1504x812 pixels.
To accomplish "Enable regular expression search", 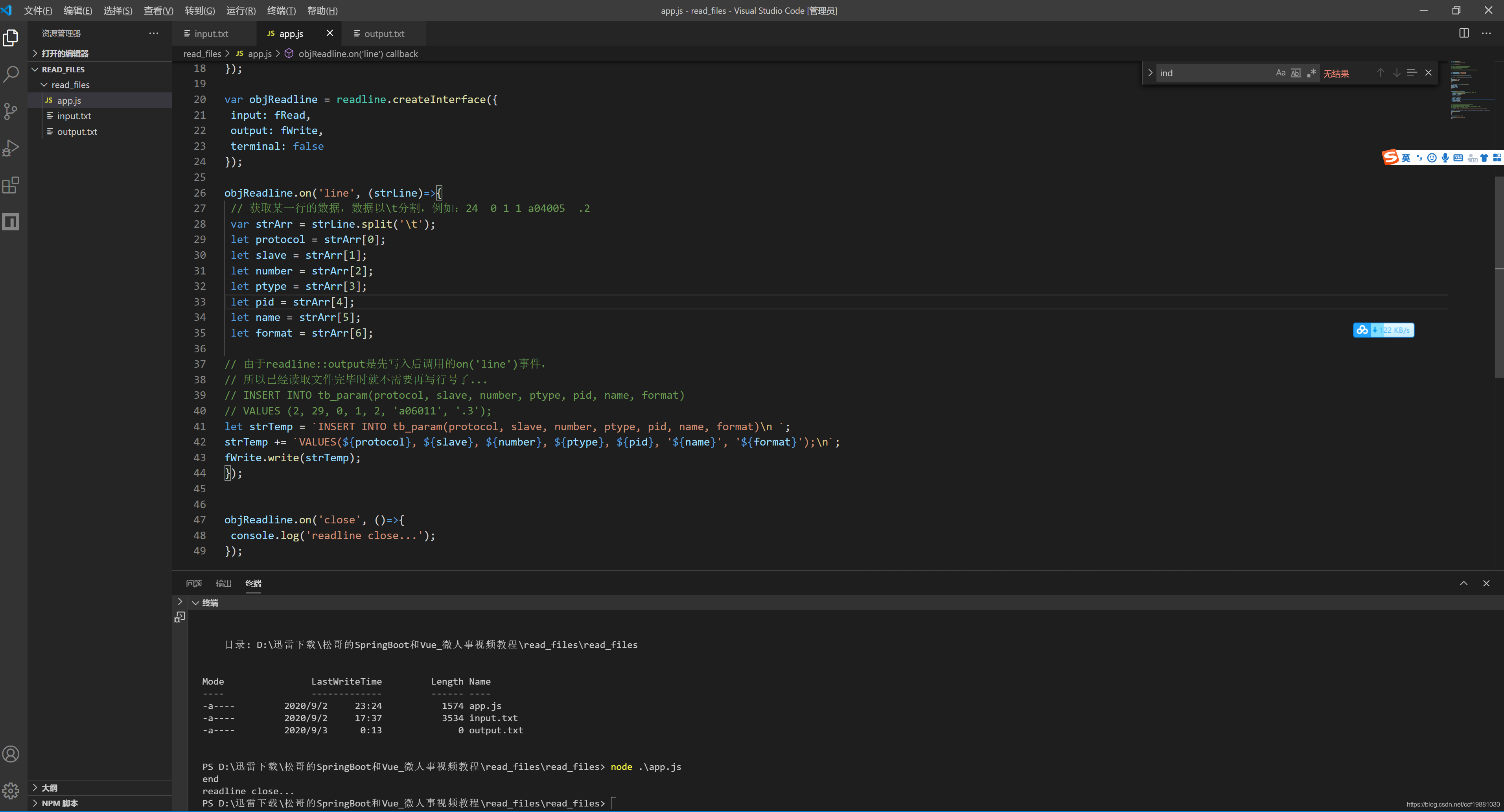I will pos(1311,72).
